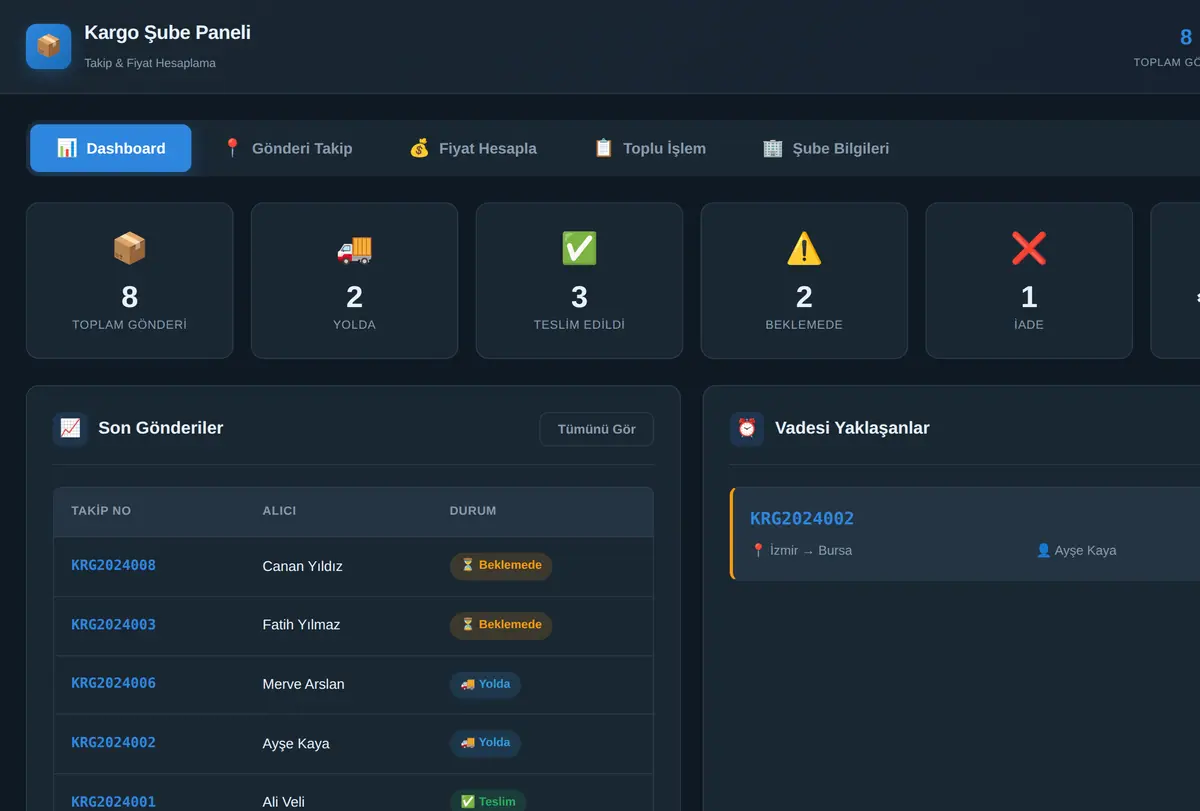Viewport: 1200px width, 811px height.
Task: Click the chart icon beside Son Gönderiler
Action: click(x=70, y=428)
